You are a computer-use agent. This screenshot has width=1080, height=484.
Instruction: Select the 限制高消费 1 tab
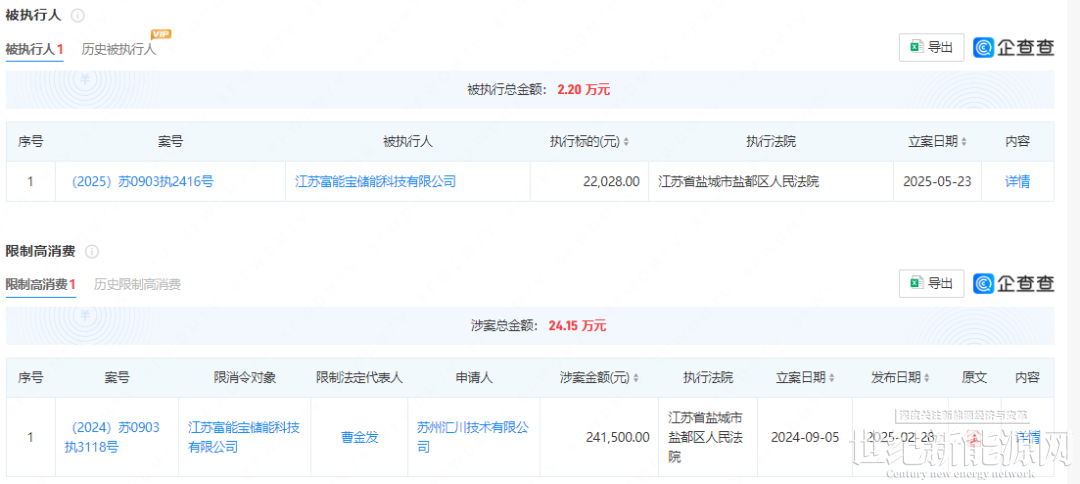point(41,285)
